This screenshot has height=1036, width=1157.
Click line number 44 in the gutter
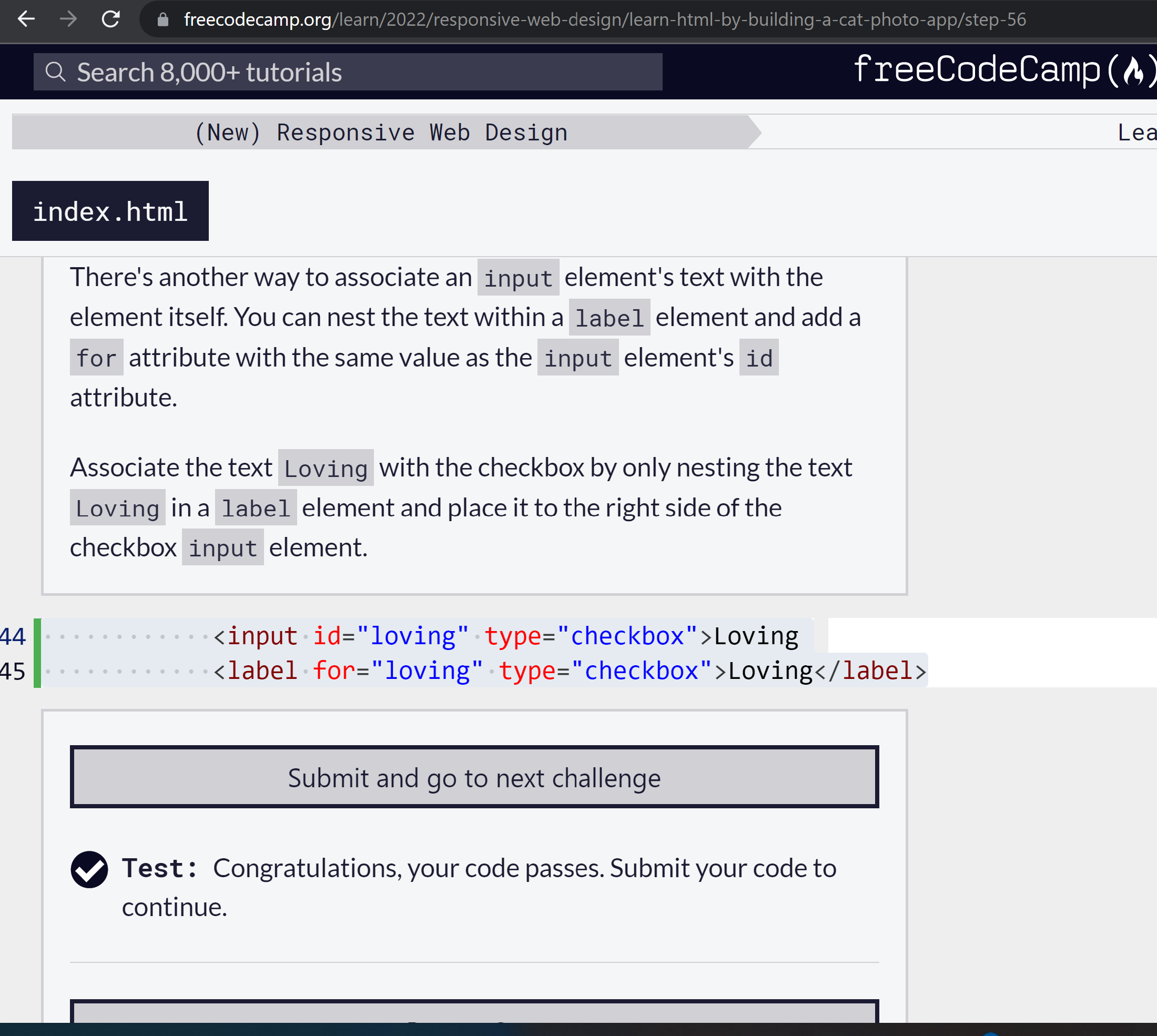13,636
